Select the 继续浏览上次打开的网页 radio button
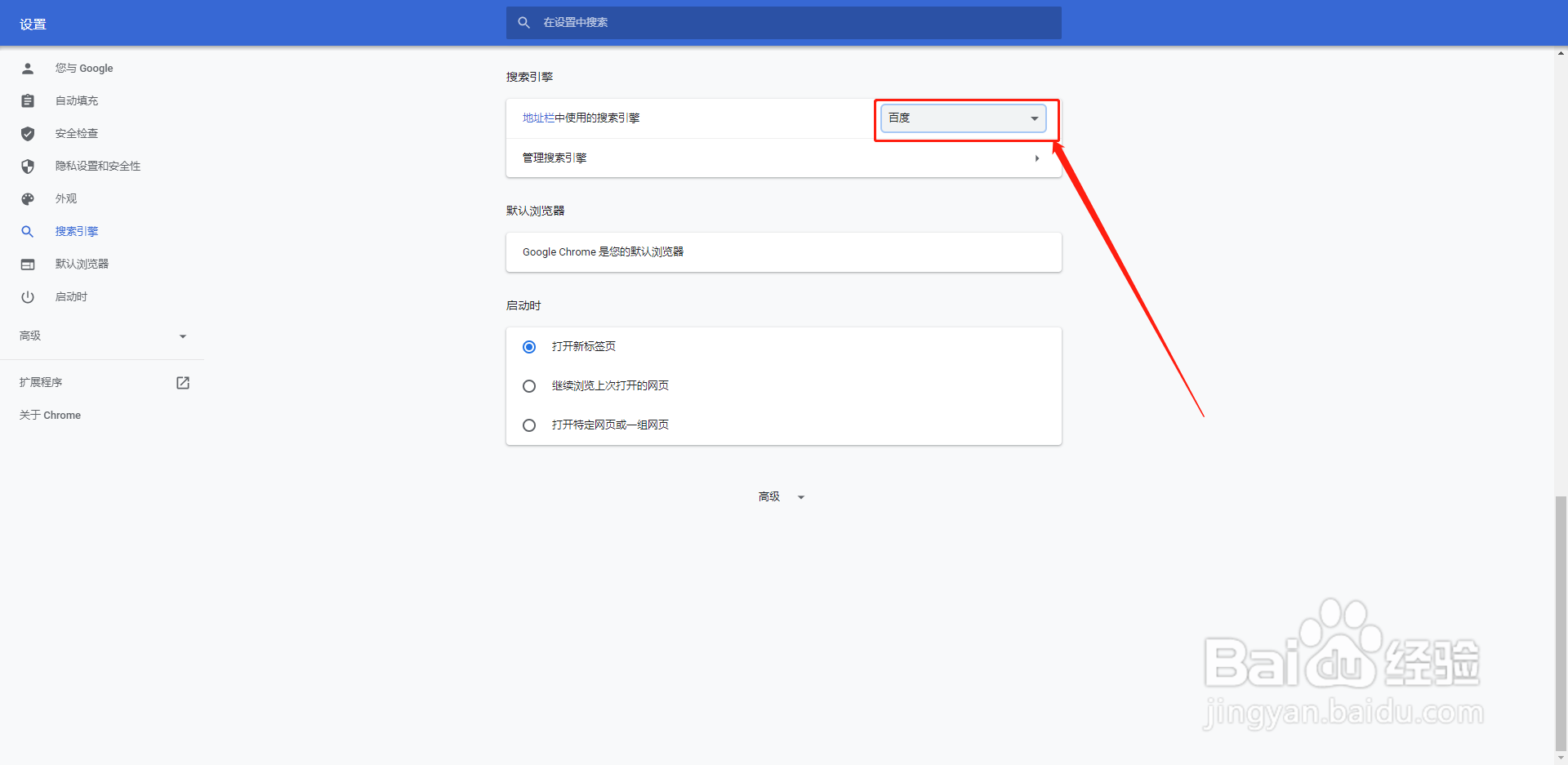1568x765 pixels. point(529,386)
